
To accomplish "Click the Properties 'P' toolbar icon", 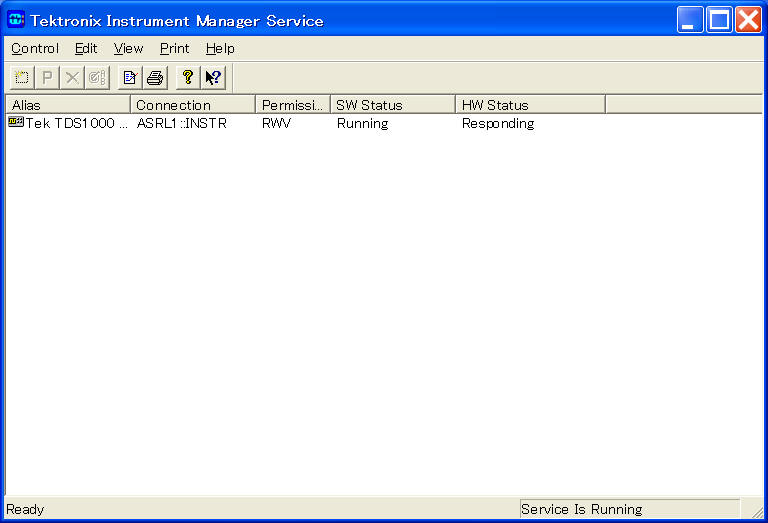I will point(47,77).
